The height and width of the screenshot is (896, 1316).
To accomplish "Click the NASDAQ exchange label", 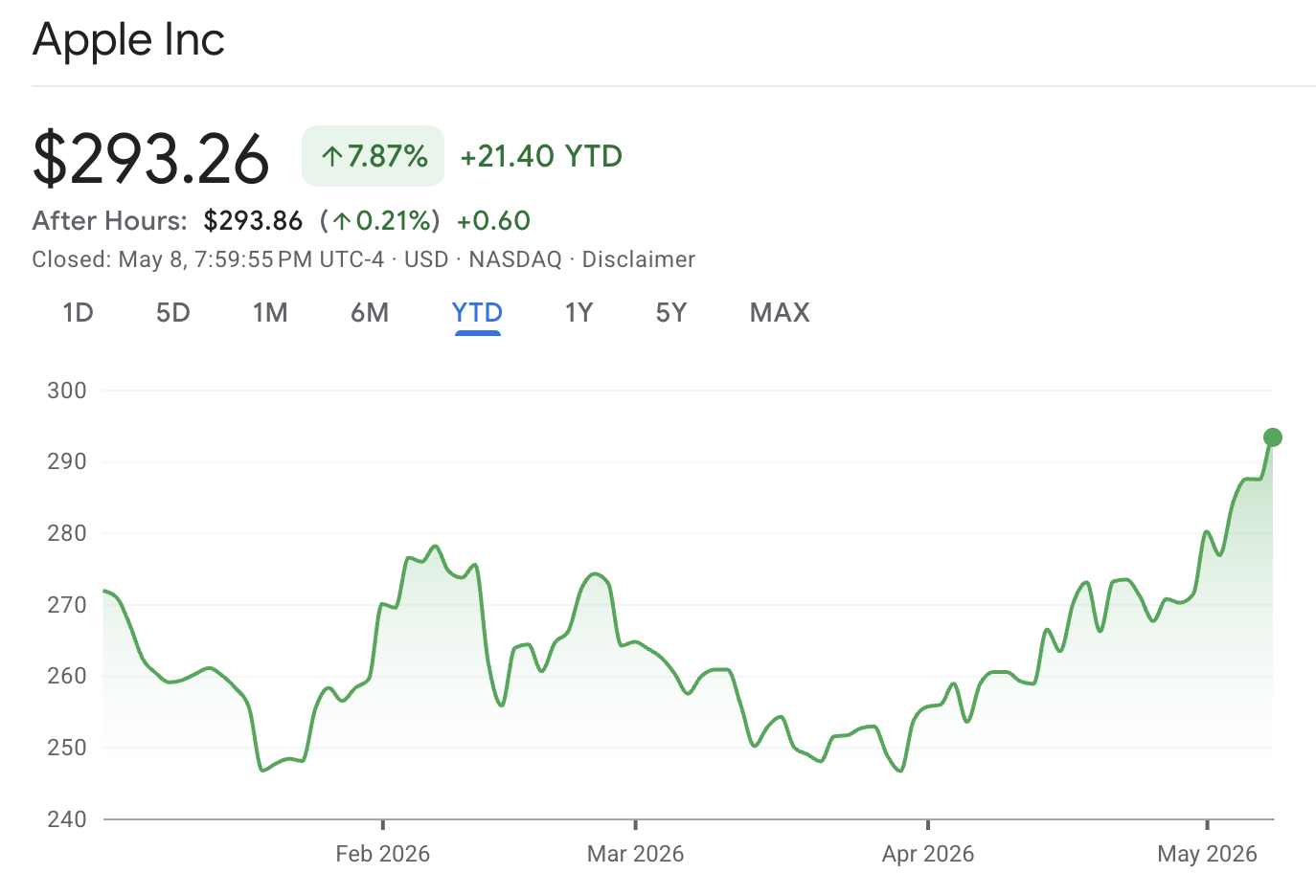I will 515,259.
